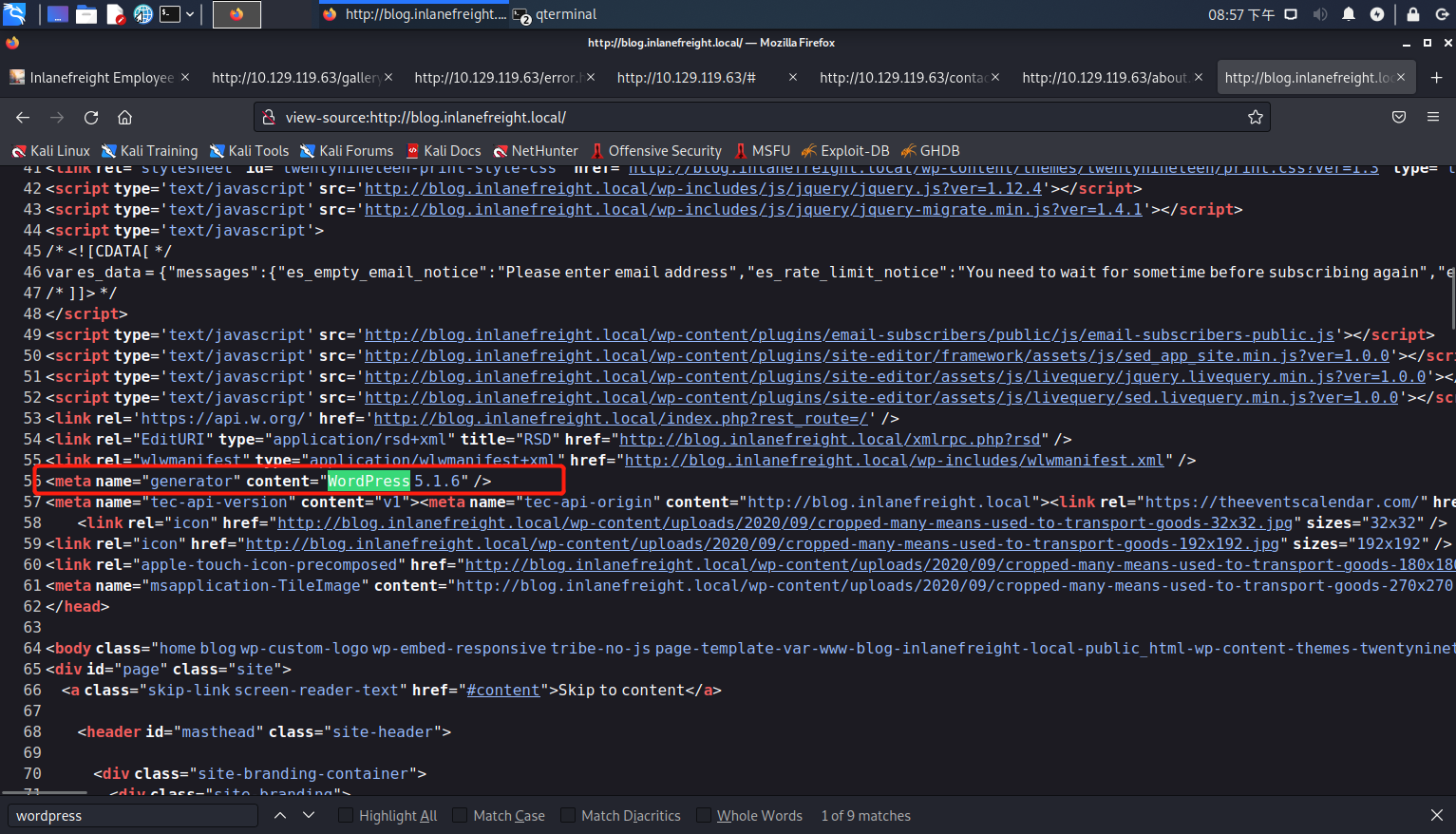Switch to the Inlanefreight Employee tab
The width and height of the screenshot is (1456, 834).
click(100, 78)
